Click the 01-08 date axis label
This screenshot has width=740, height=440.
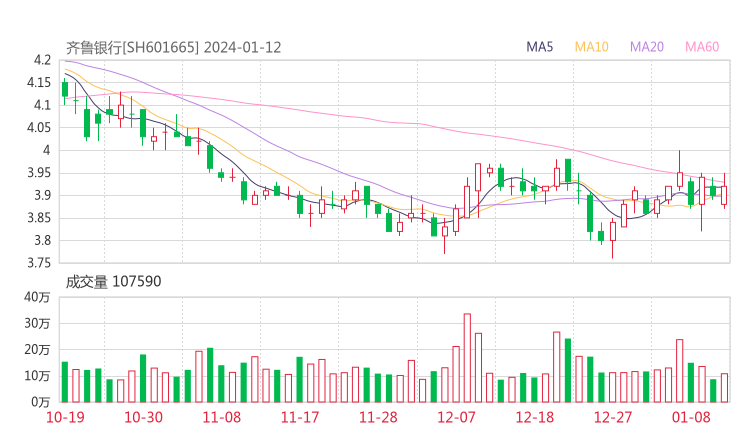click(691, 417)
